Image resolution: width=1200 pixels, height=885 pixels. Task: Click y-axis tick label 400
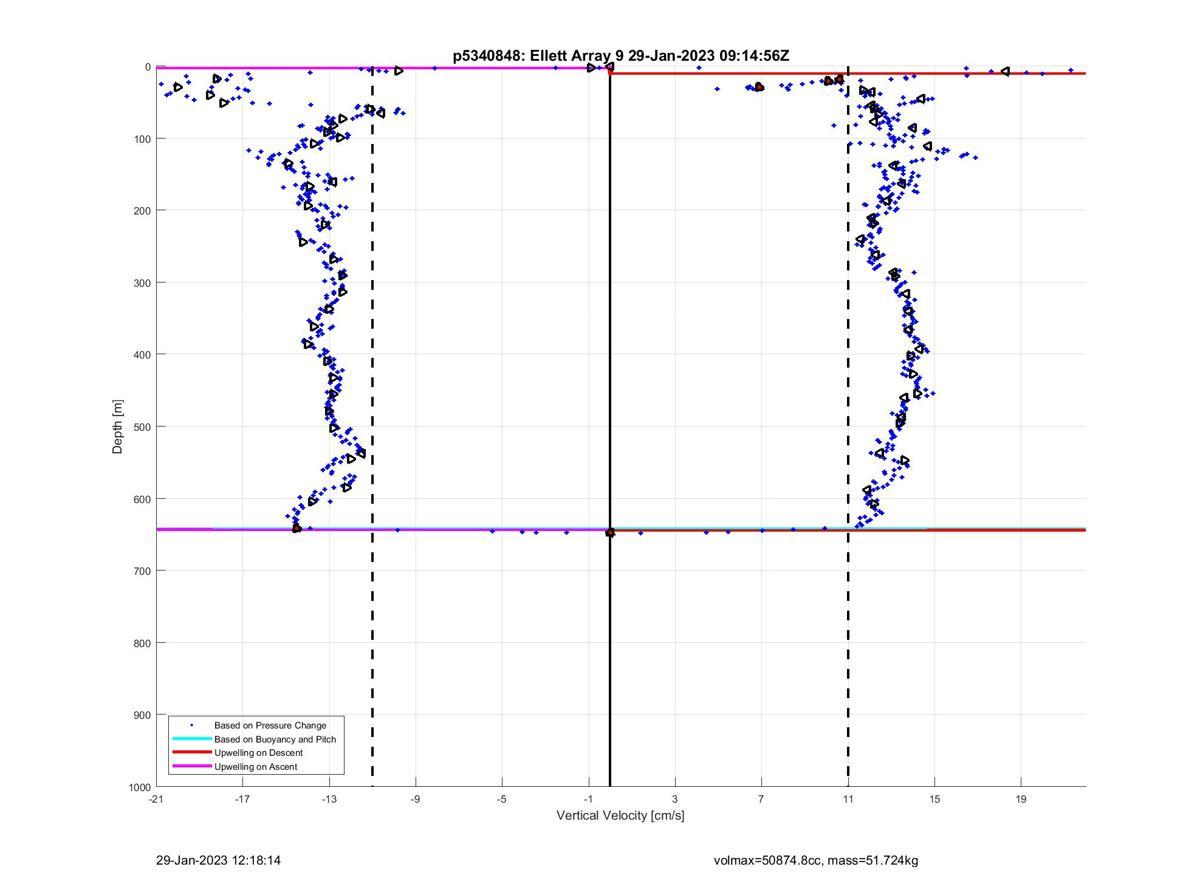pyautogui.click(x=142, y=355)
